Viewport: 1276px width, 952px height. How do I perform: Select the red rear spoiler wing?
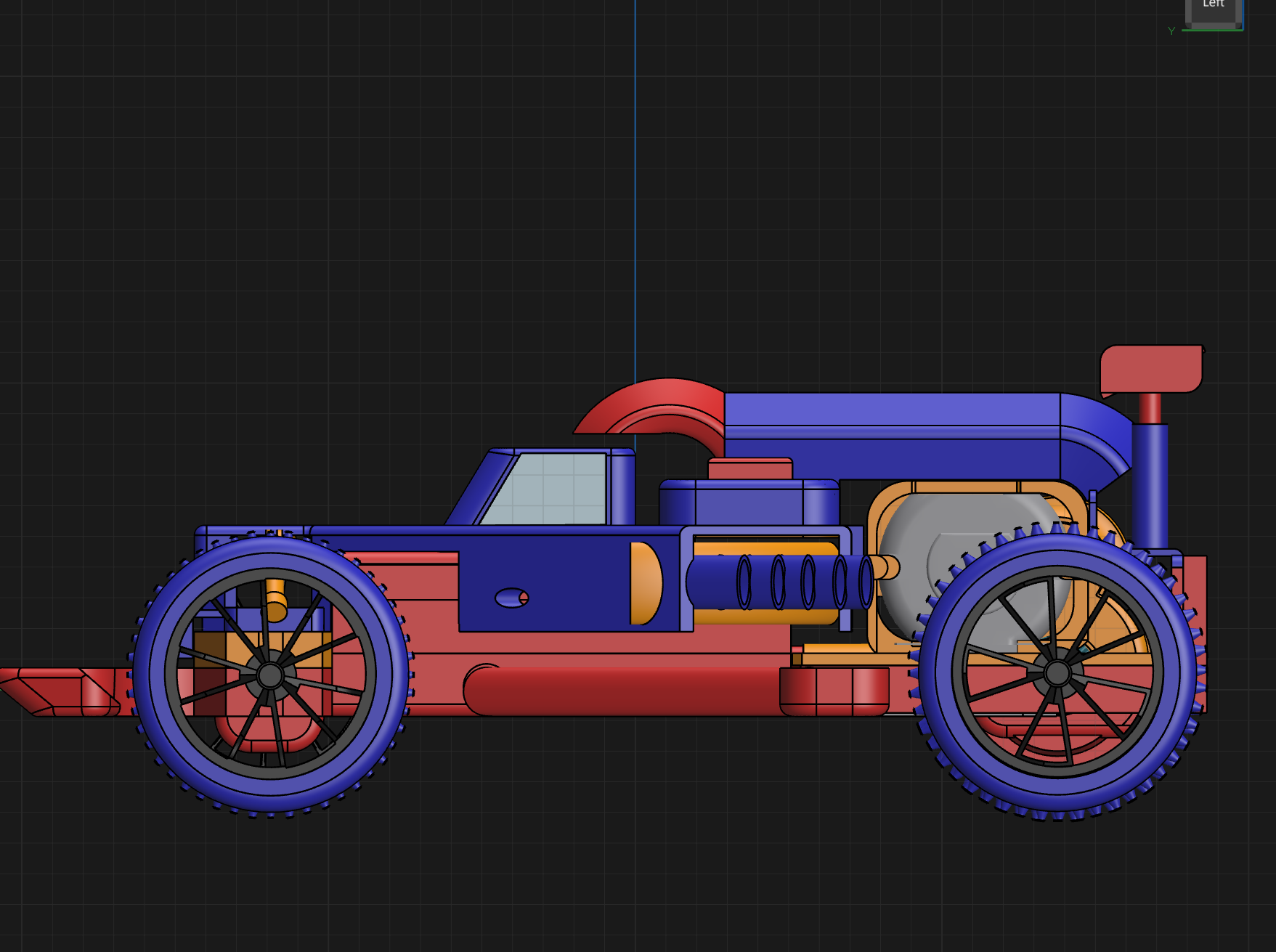(x=1151, y=370)
